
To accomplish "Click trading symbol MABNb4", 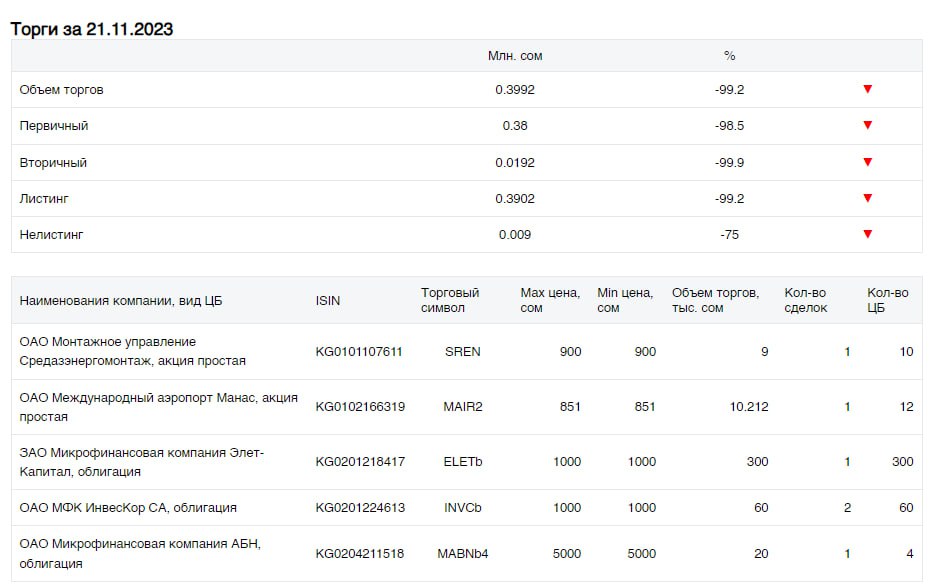I will (x=463, y=554).
